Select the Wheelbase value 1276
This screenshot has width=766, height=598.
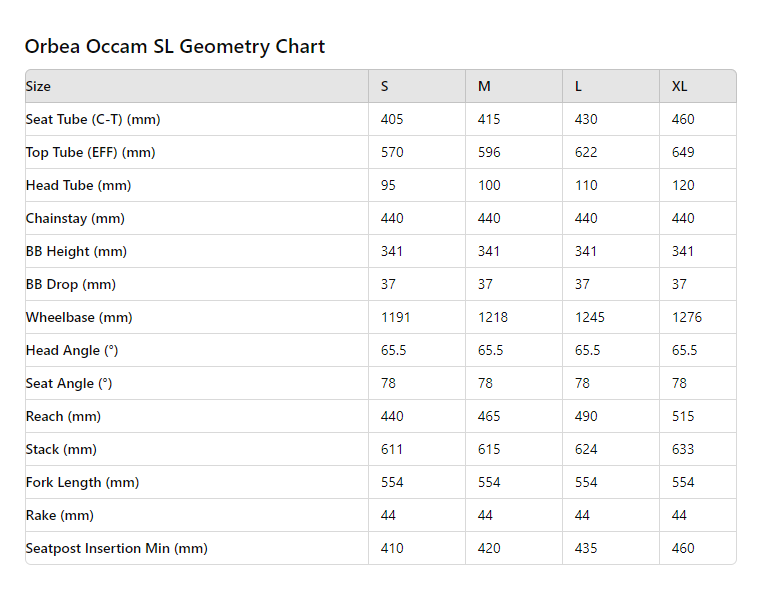click(x=687, y=317)
